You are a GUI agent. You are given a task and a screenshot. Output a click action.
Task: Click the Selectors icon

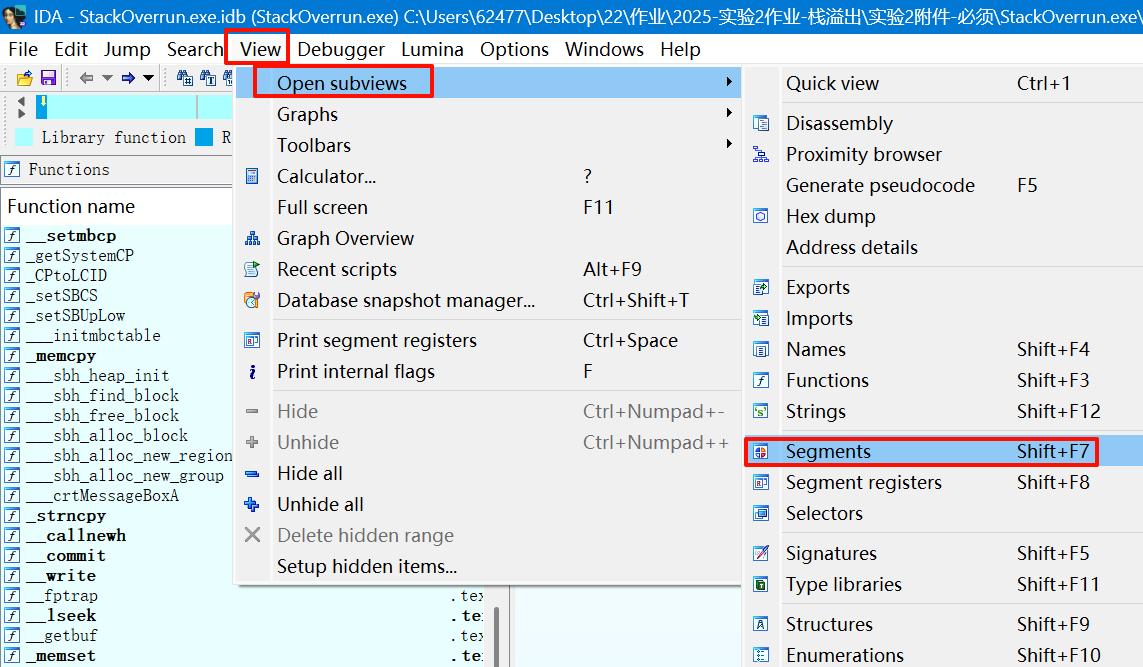(761, 513)
